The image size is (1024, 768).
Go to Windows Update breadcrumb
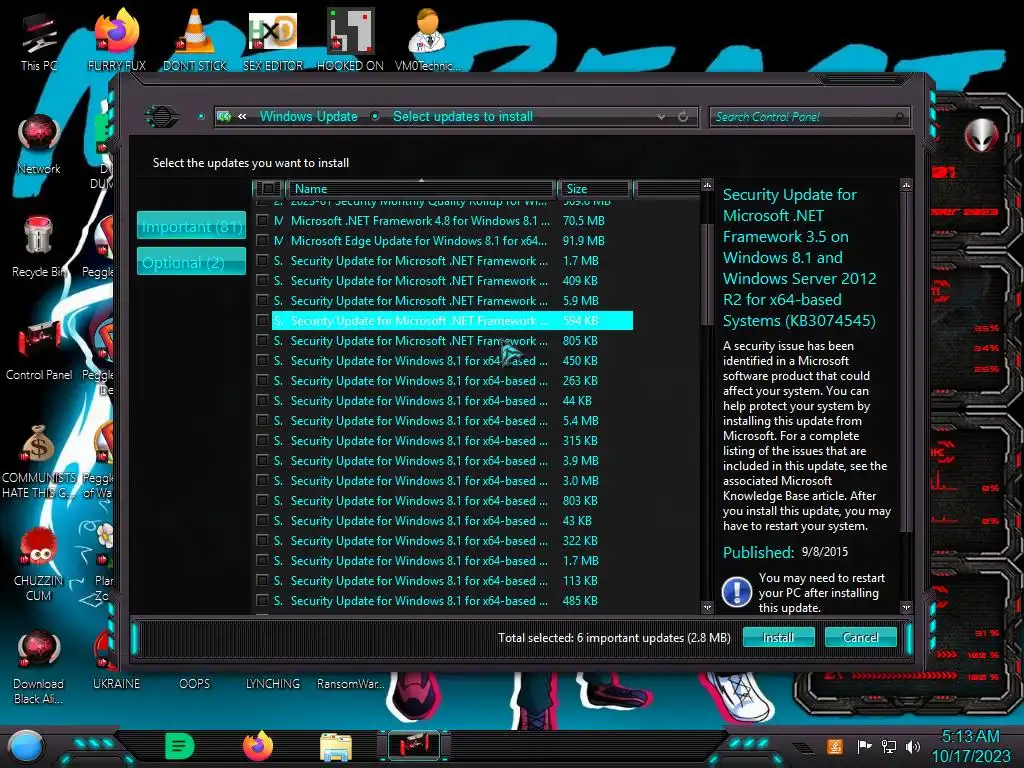coord(308,116)
